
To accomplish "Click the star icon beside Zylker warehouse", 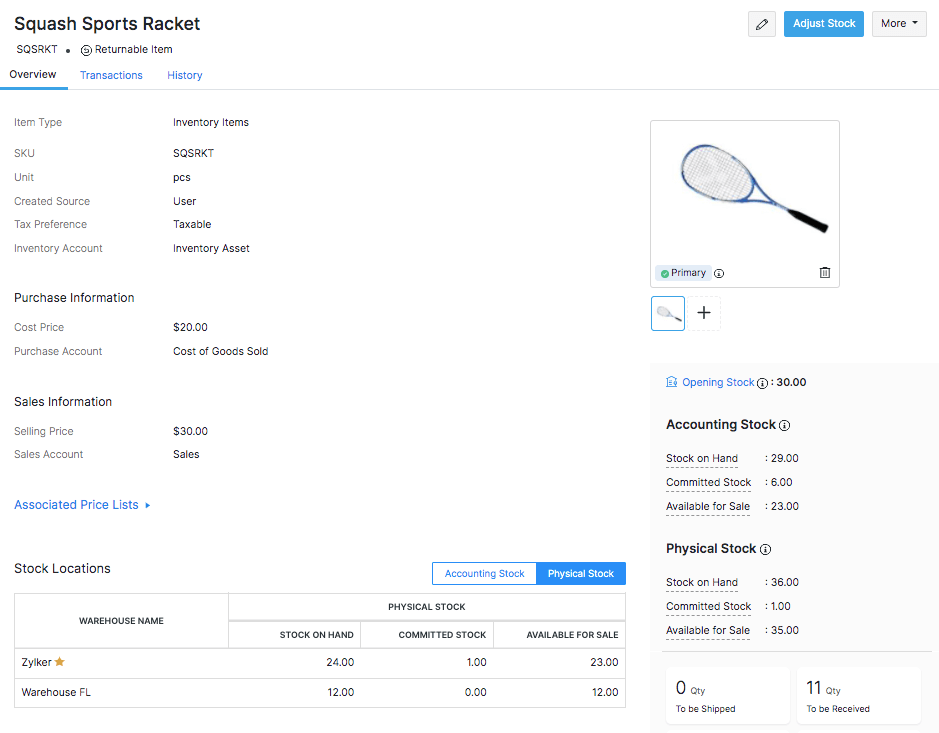I will (x=59, y=662).
